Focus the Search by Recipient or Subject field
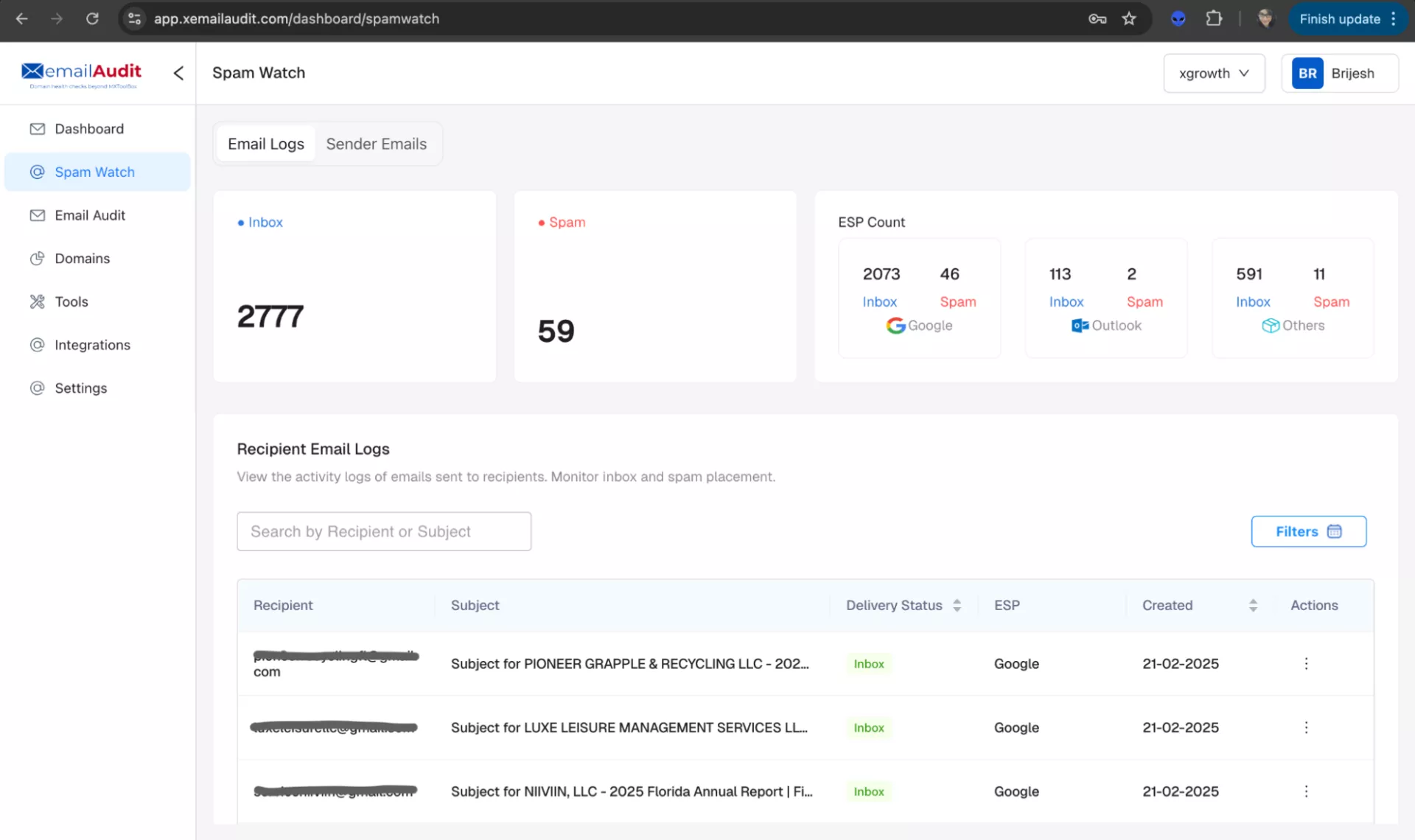 pos(383,531)
